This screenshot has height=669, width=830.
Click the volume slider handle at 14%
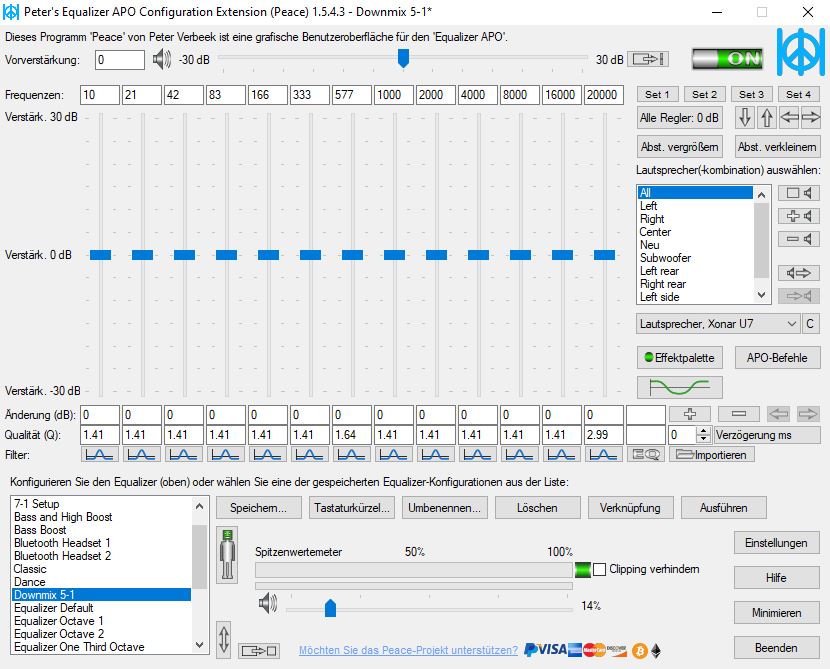click(x=330, y=608)
